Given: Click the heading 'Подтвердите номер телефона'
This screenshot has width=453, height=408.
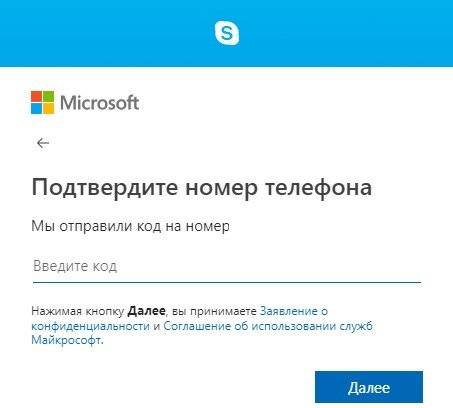Looking at the screenshot, I should [x=202, y=188].
